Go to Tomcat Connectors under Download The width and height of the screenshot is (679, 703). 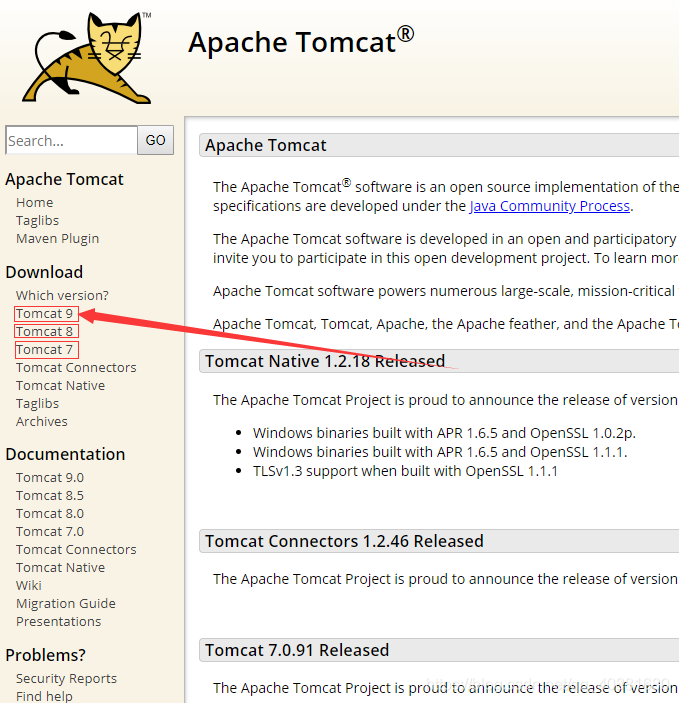(x=76, y=367)
